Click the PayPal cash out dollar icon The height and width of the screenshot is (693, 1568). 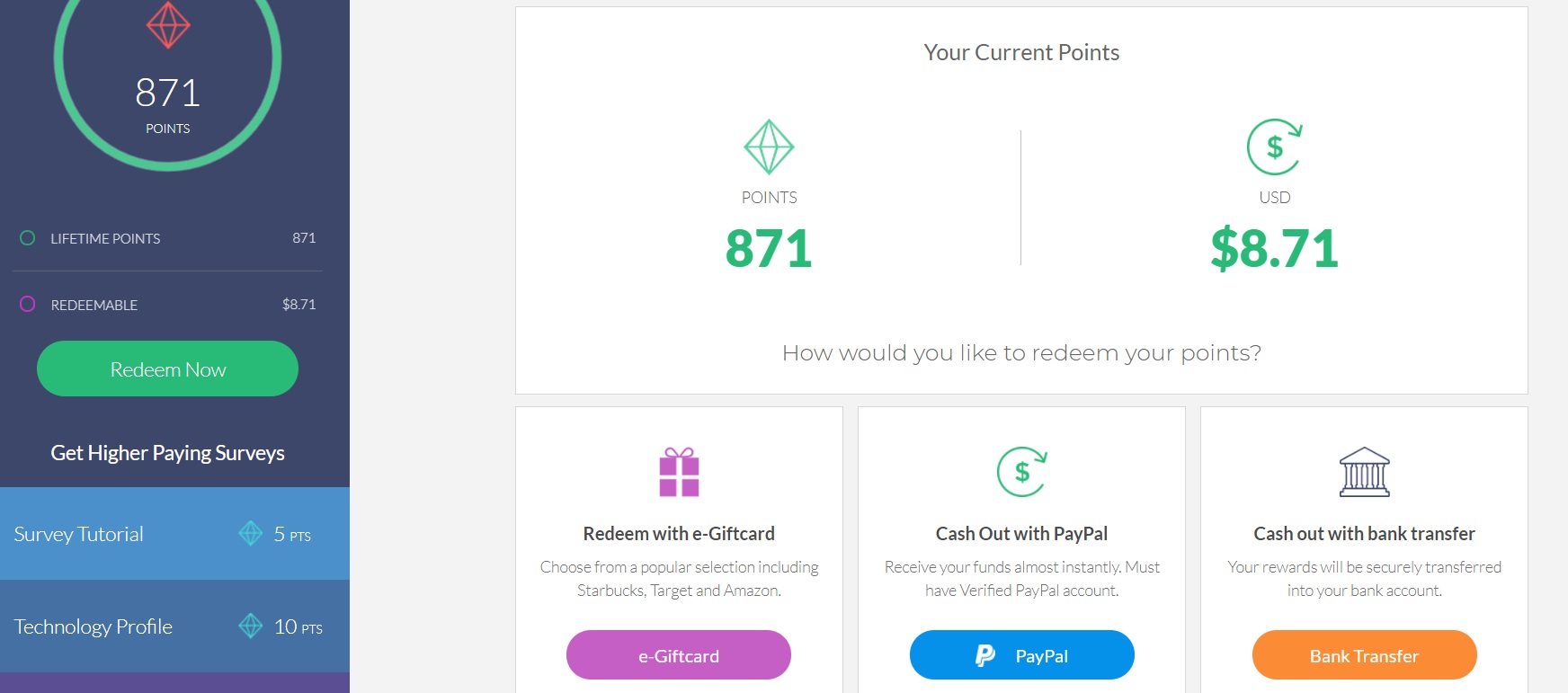tap(1021, 472)
